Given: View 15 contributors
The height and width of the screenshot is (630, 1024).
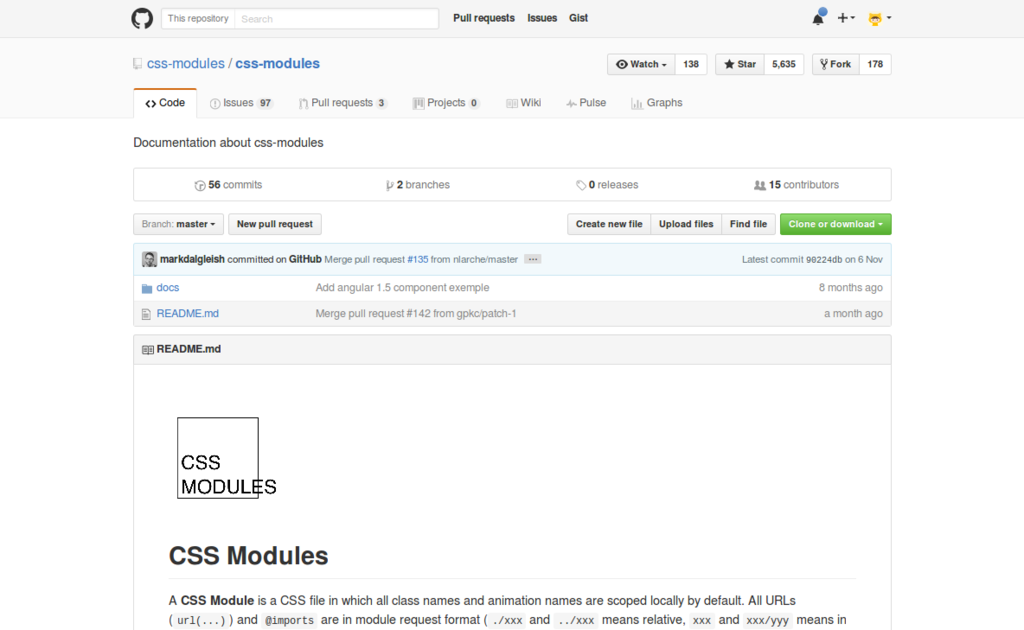Looking at the screenshot, I should tap(796, 185).
